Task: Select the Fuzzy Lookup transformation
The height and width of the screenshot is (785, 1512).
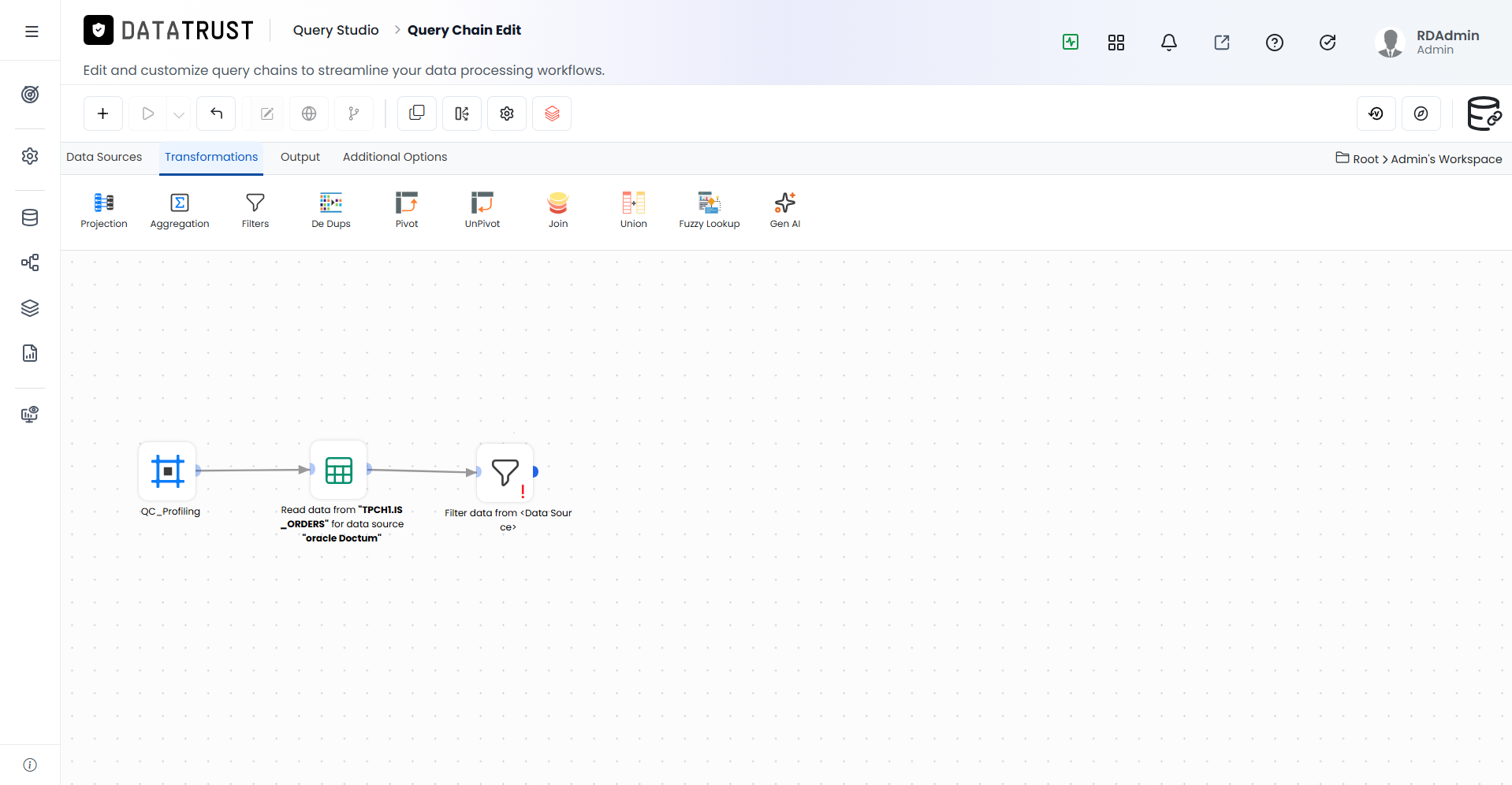Action: (x=709, y=210)
